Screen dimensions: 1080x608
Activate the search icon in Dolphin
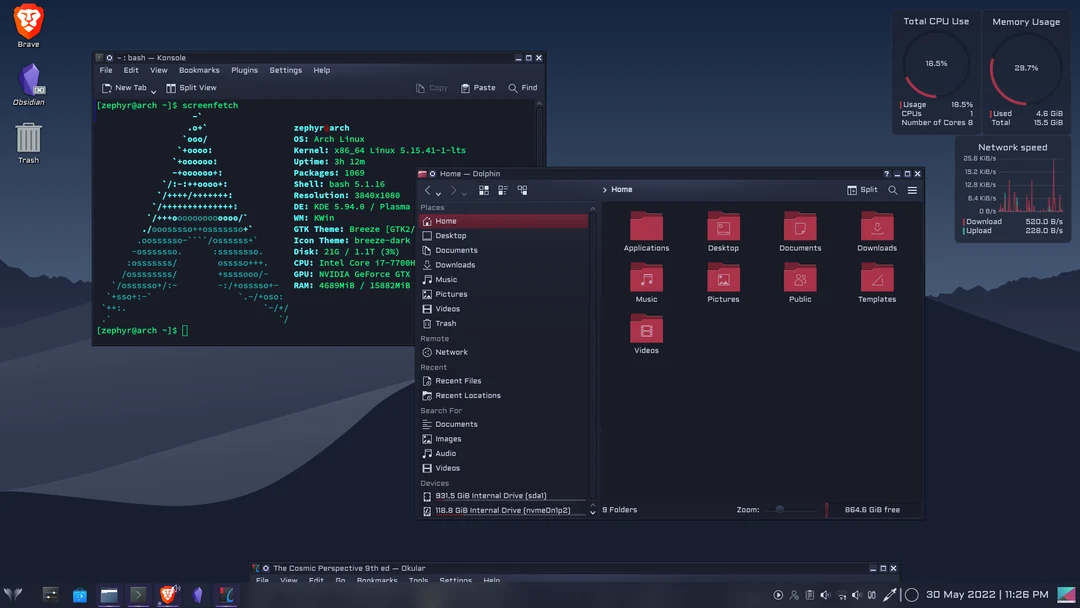tap(893, 189)
